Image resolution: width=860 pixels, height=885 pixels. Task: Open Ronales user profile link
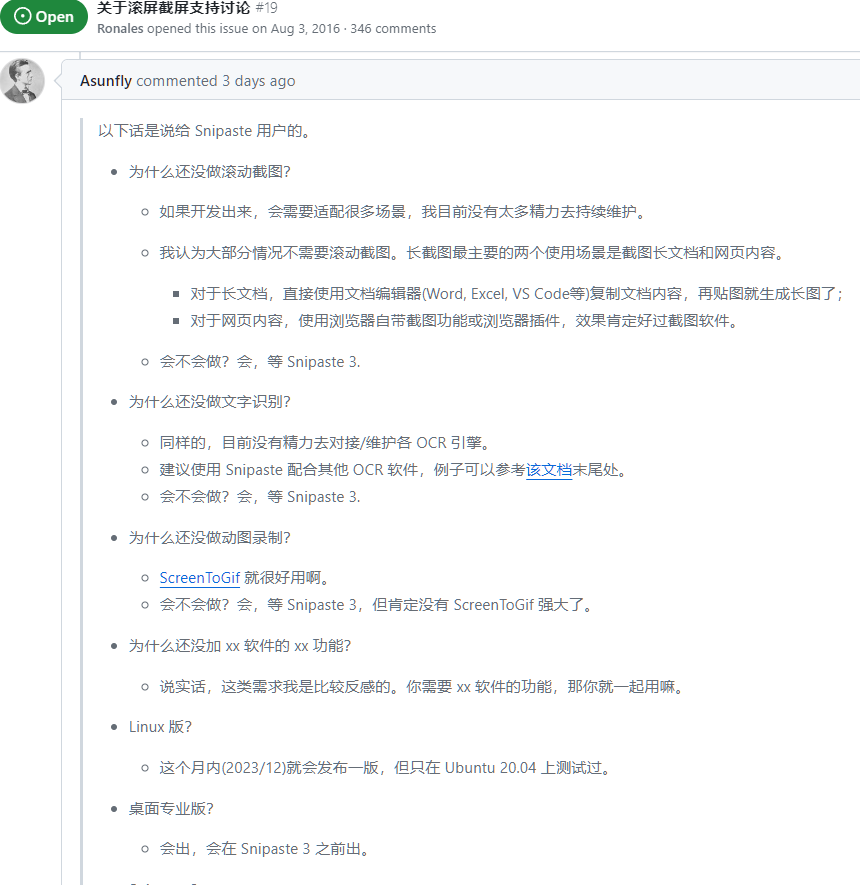click(120, 29)
